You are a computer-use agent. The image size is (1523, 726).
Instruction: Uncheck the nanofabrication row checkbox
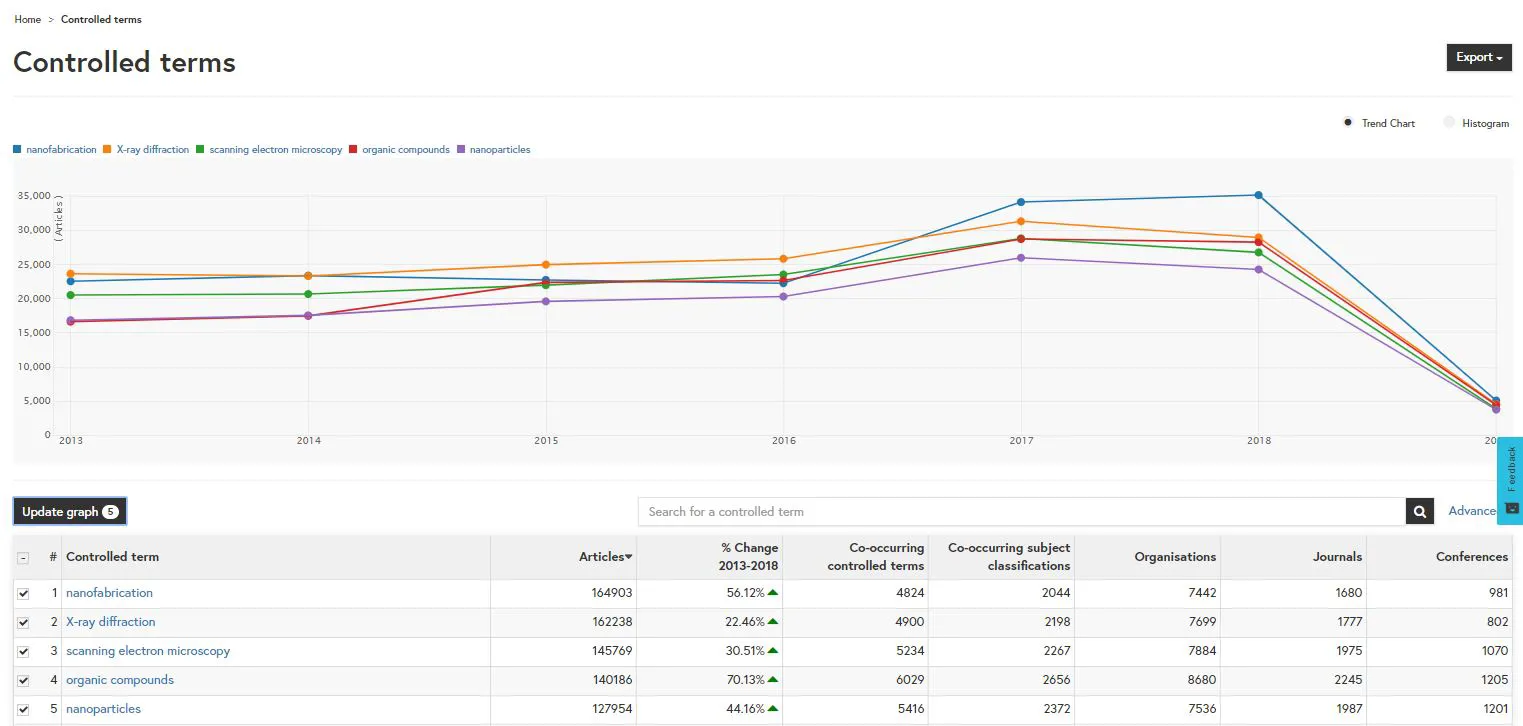[x=23, y=593]
